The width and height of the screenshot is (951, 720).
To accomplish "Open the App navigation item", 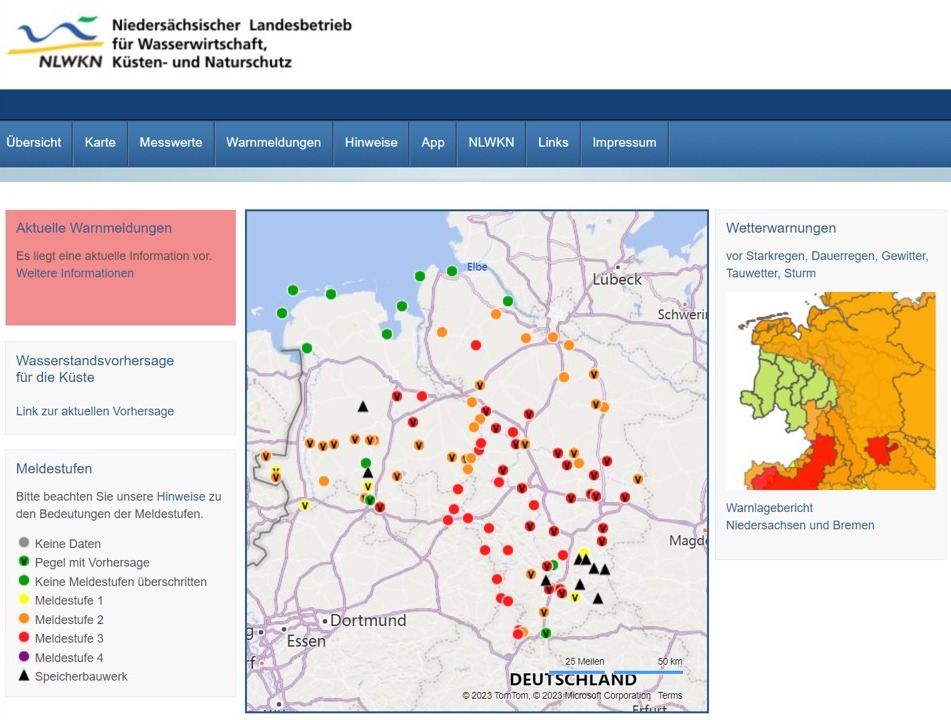I will 432,143.
